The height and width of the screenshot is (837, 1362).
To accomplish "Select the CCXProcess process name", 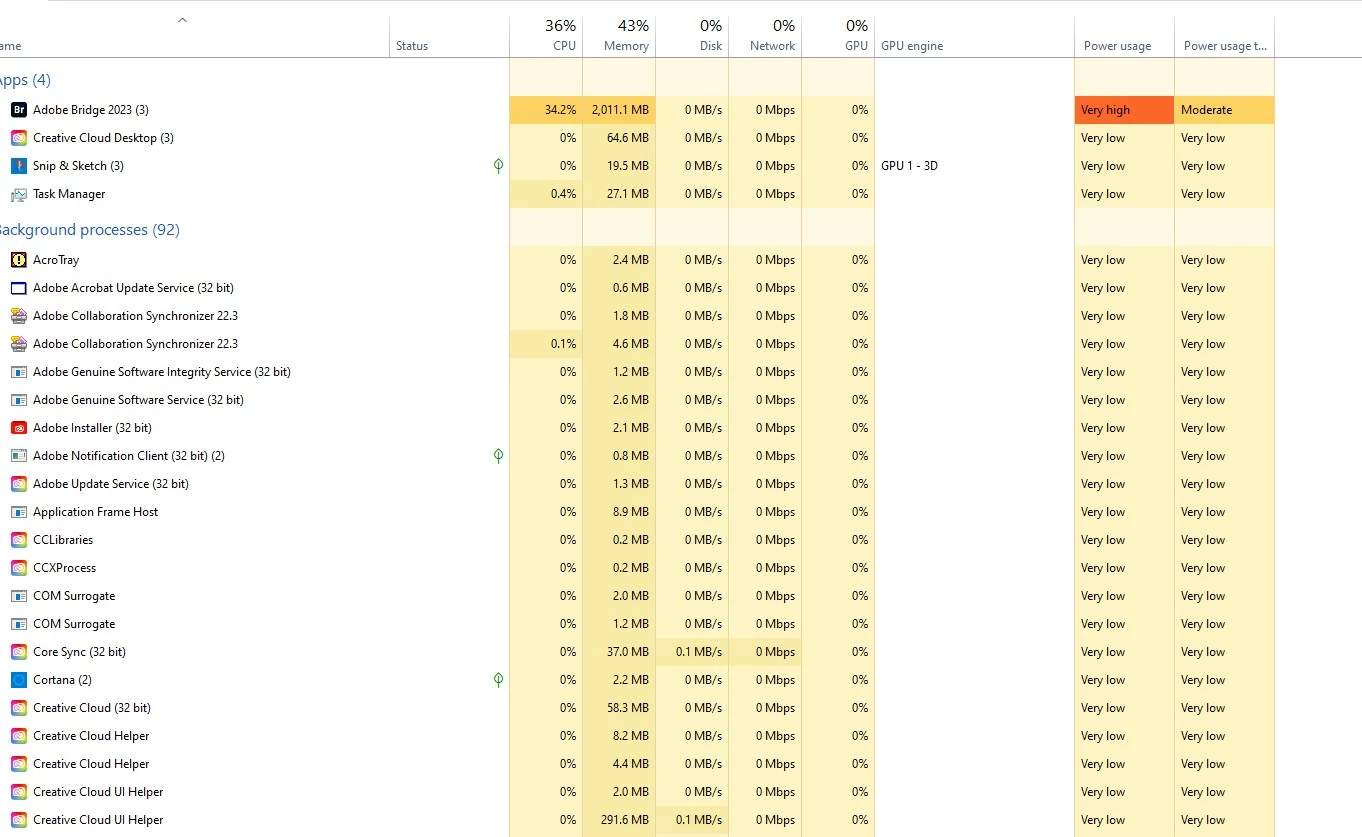I will pos(65,568).
